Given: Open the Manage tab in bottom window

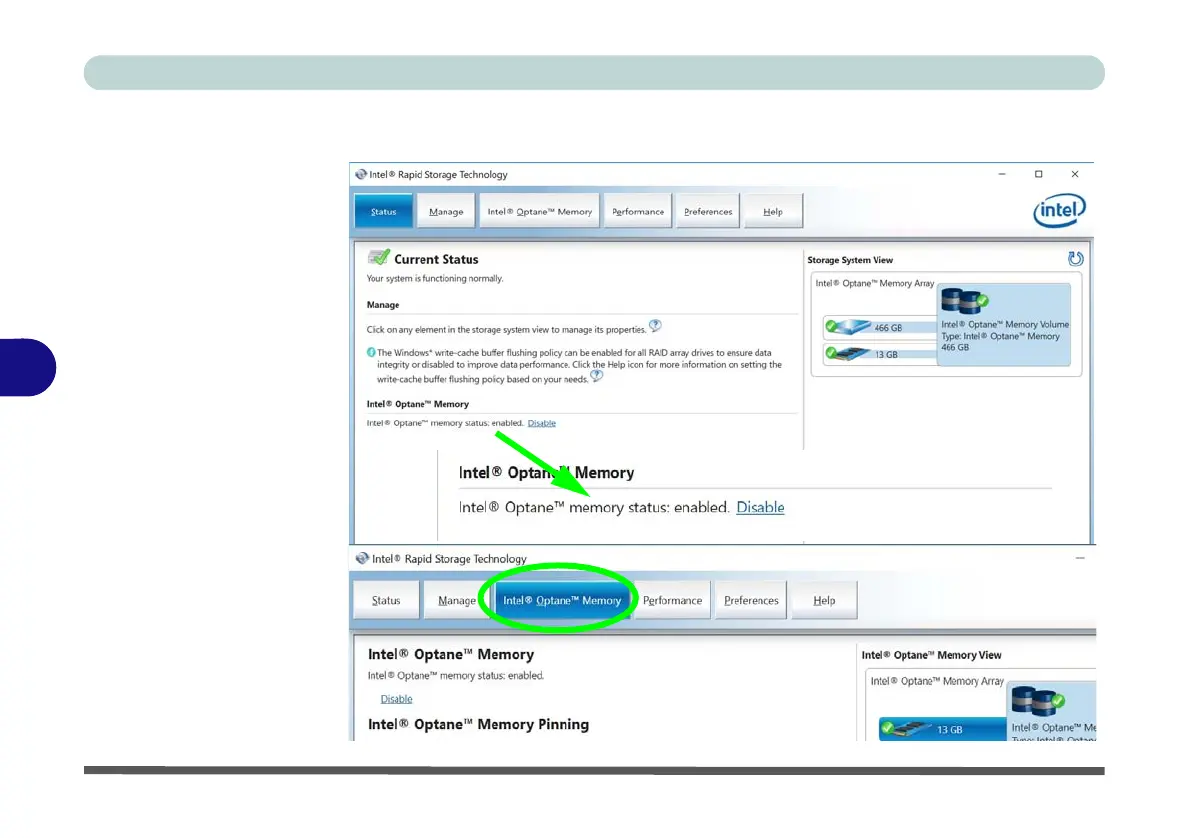Looking at the screenshot, I should coord(456,600).
